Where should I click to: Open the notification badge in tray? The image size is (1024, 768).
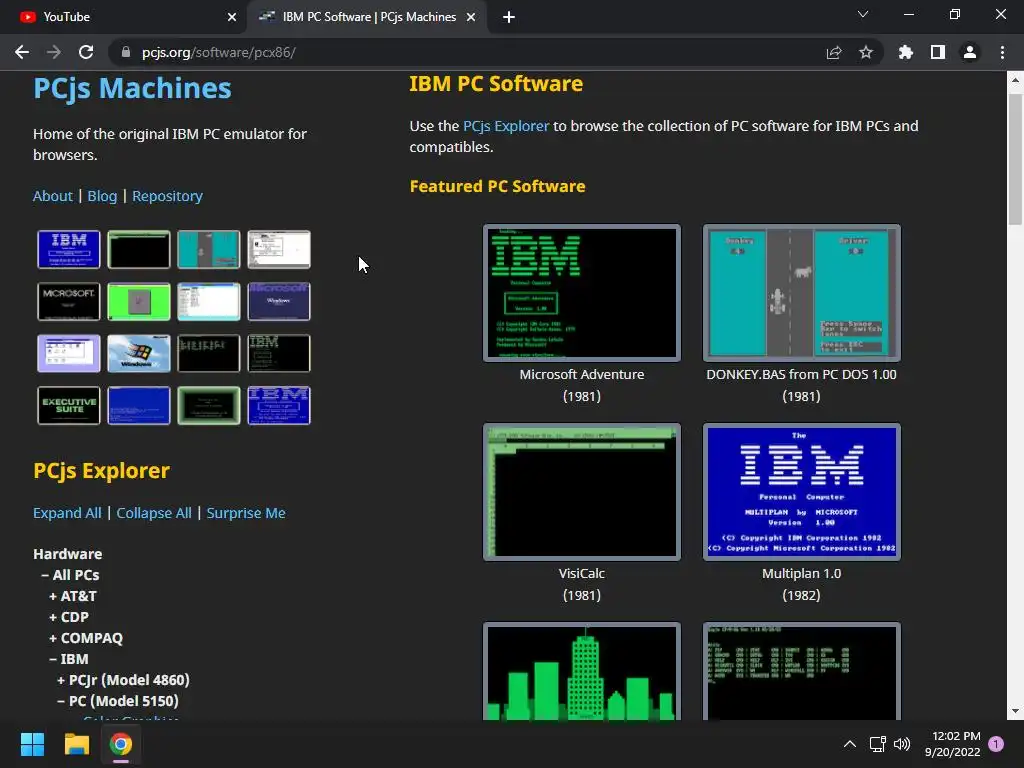(x=996, y=744)
